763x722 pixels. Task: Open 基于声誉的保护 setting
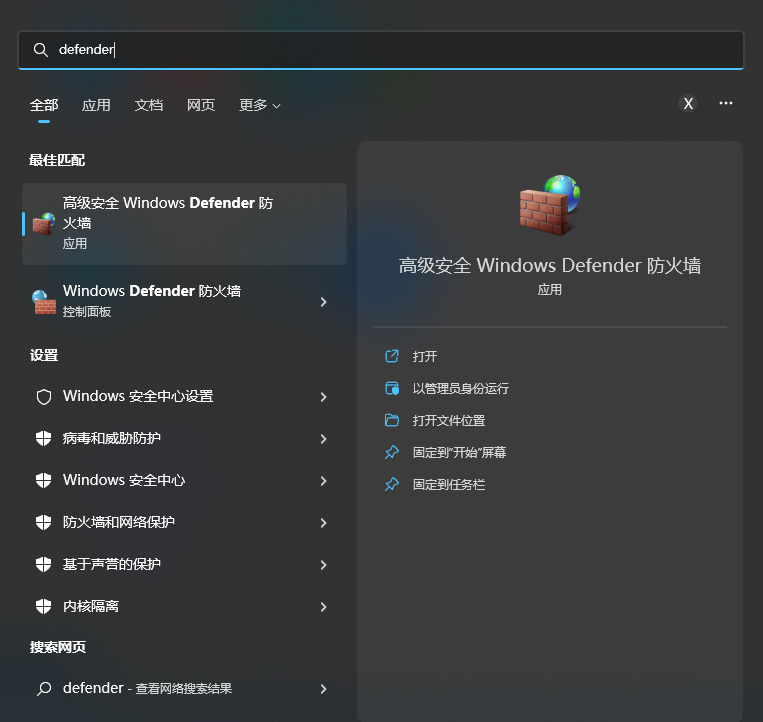coord(184,564)
